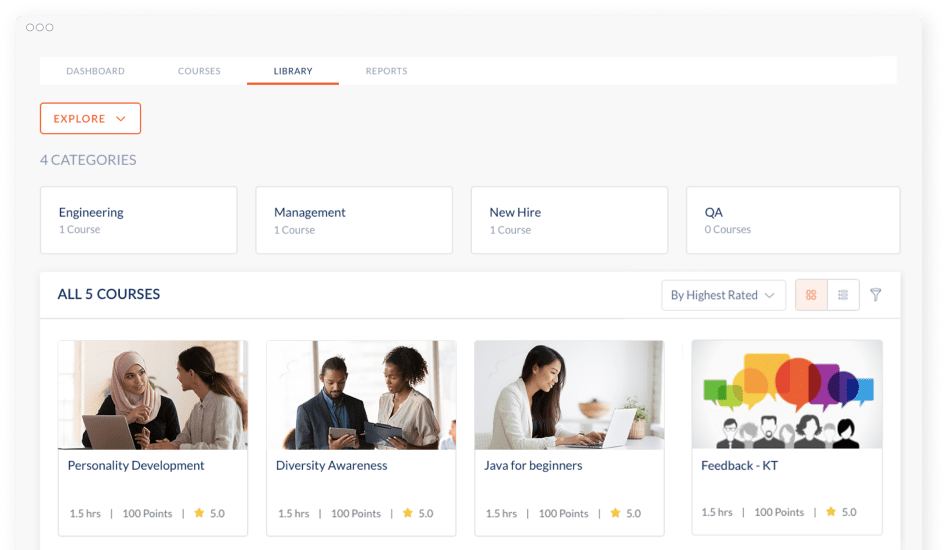
Task: Open the QA category card
Action: (x=793, y=220)
